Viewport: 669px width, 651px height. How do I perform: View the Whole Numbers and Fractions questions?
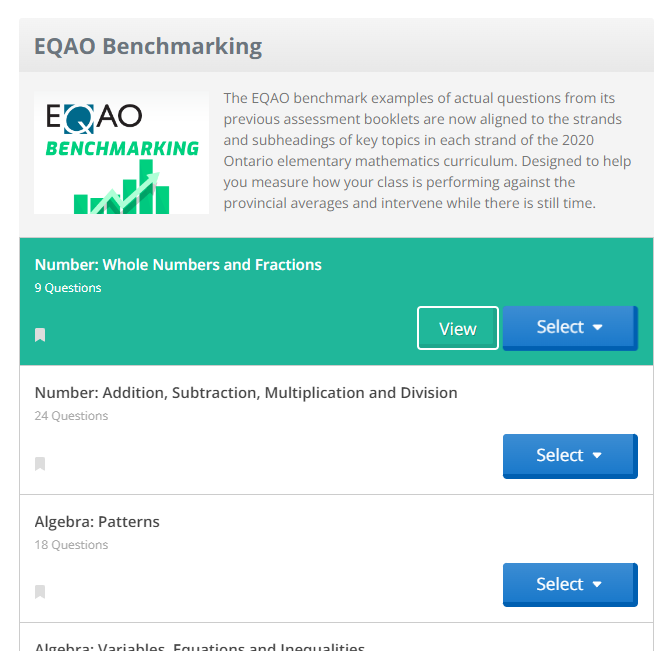pyautogui.click(x=458, y=328)
